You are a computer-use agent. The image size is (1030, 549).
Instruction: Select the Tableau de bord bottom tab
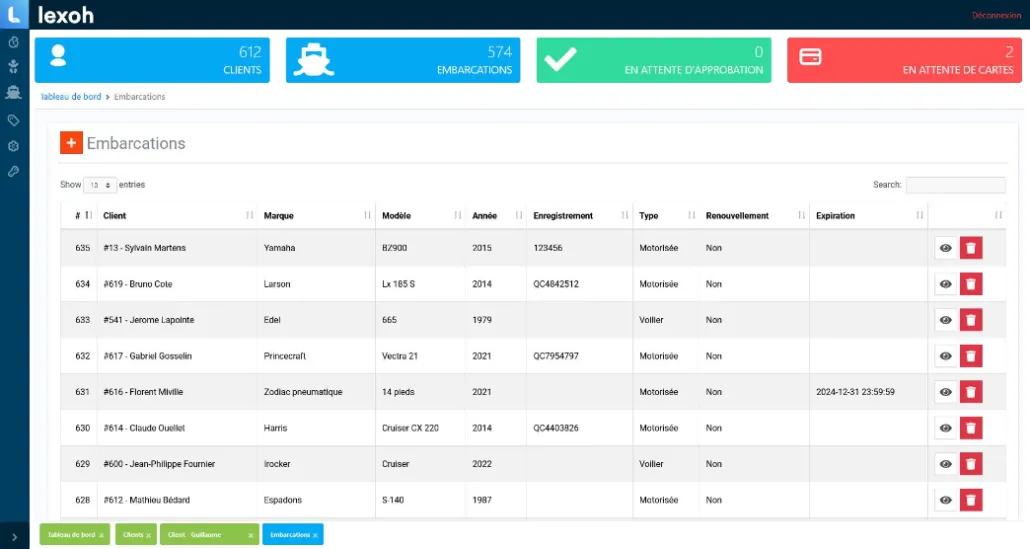[72, 535]
